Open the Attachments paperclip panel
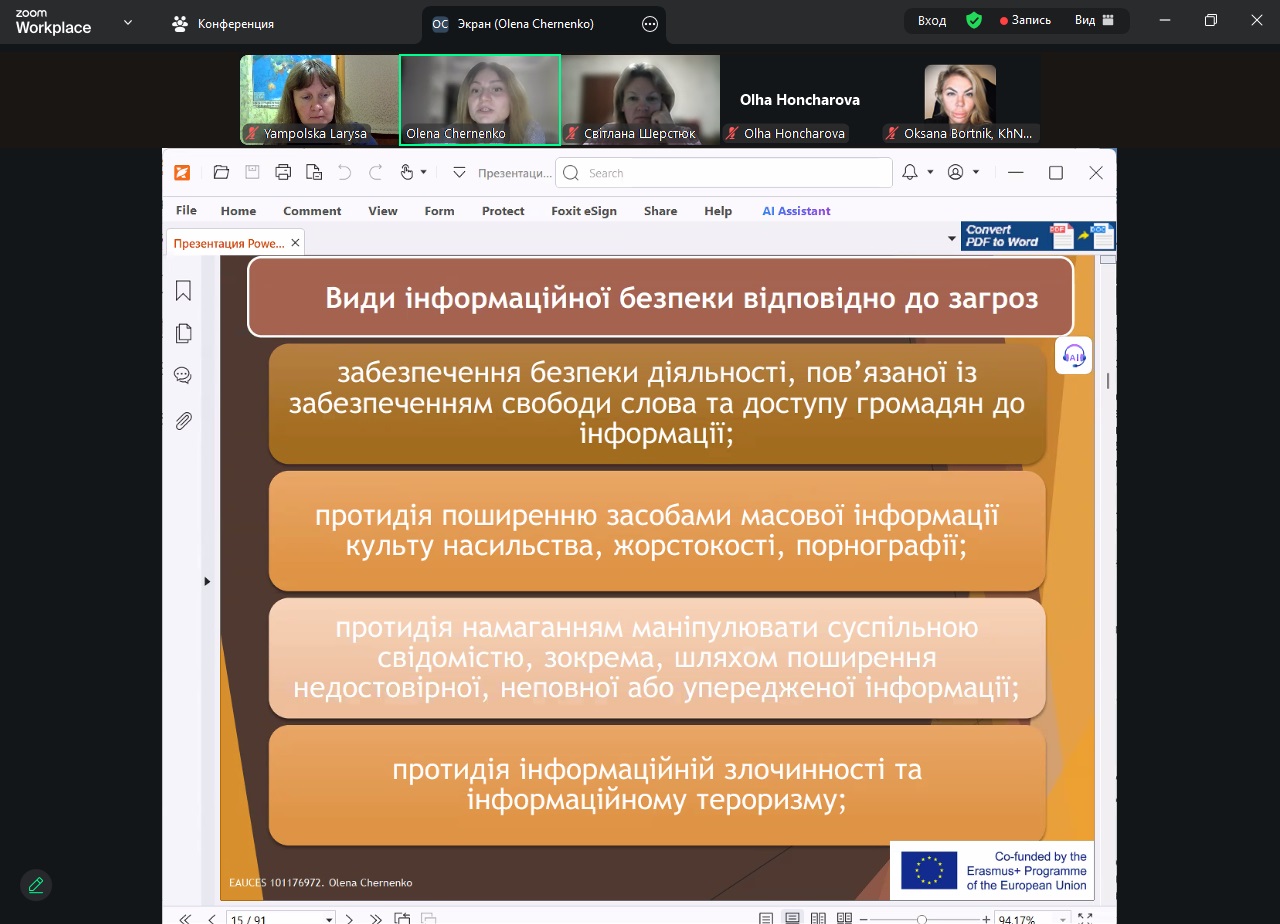1280x924 pixels. point(183,421)
